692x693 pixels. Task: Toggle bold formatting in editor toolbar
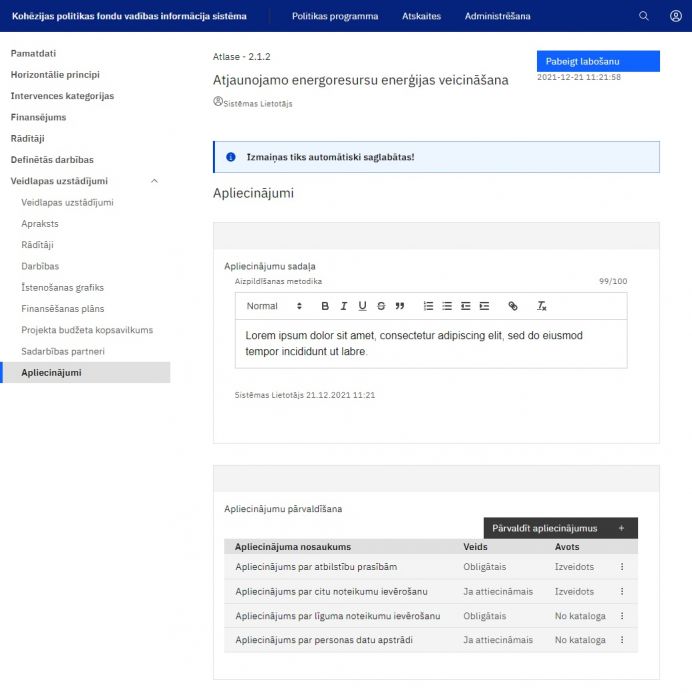point(324,306)
